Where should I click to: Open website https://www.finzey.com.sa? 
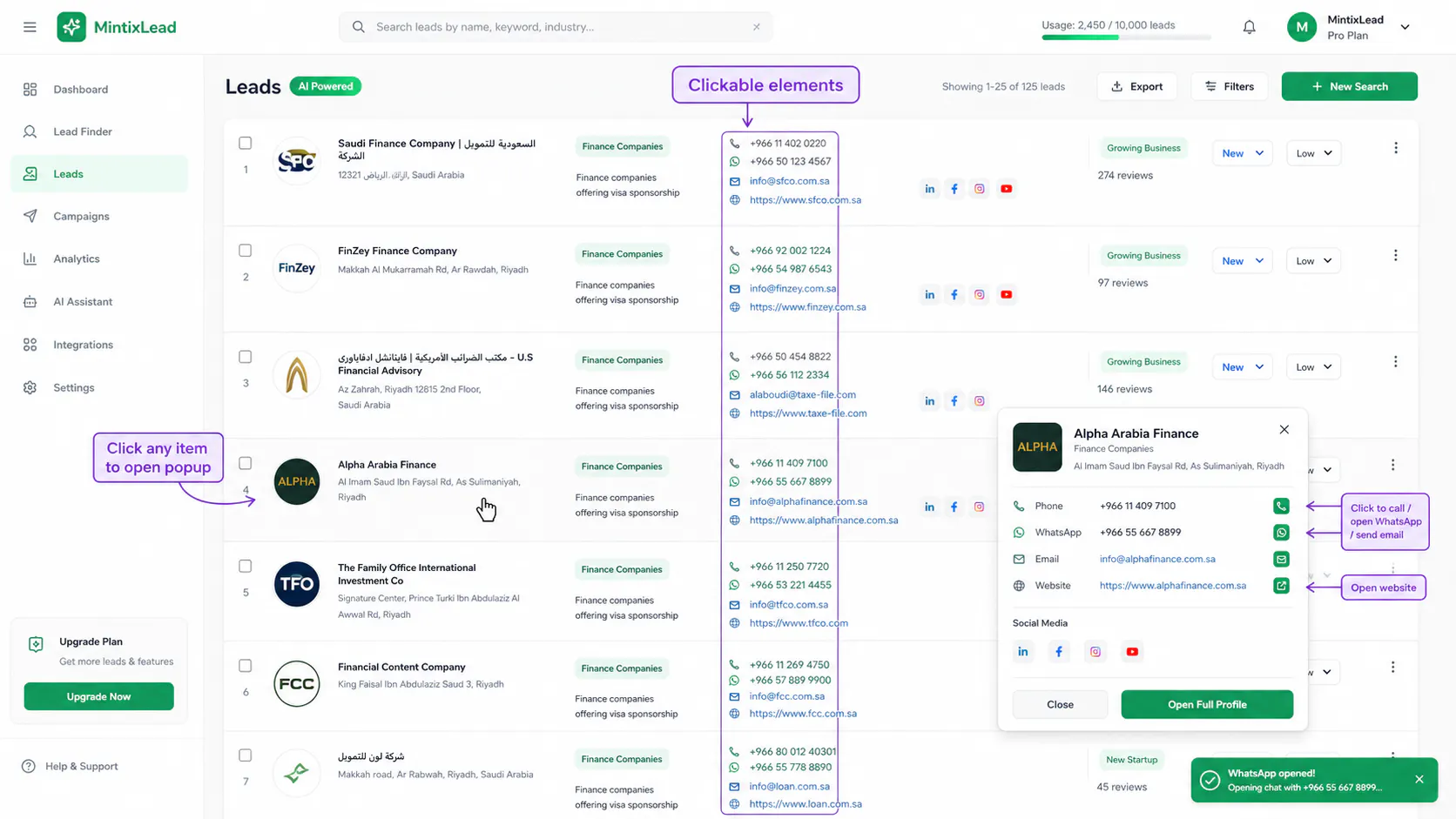click(807, 306)
